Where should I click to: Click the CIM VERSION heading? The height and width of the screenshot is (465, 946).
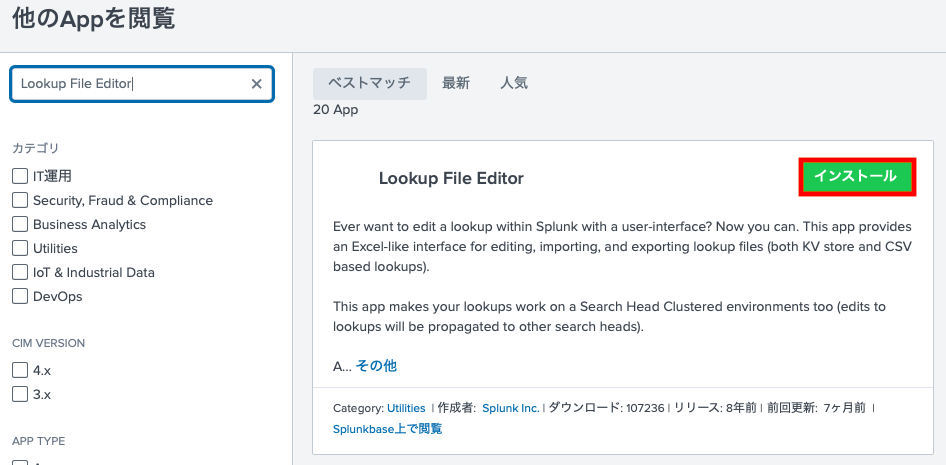tap(48, 343)
